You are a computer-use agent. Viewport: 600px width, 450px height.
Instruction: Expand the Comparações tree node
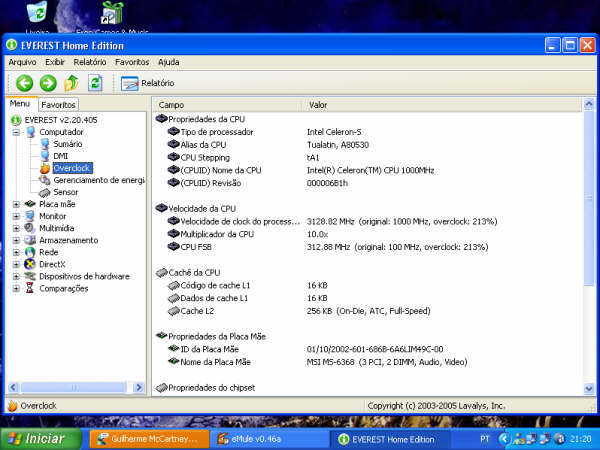16,289
